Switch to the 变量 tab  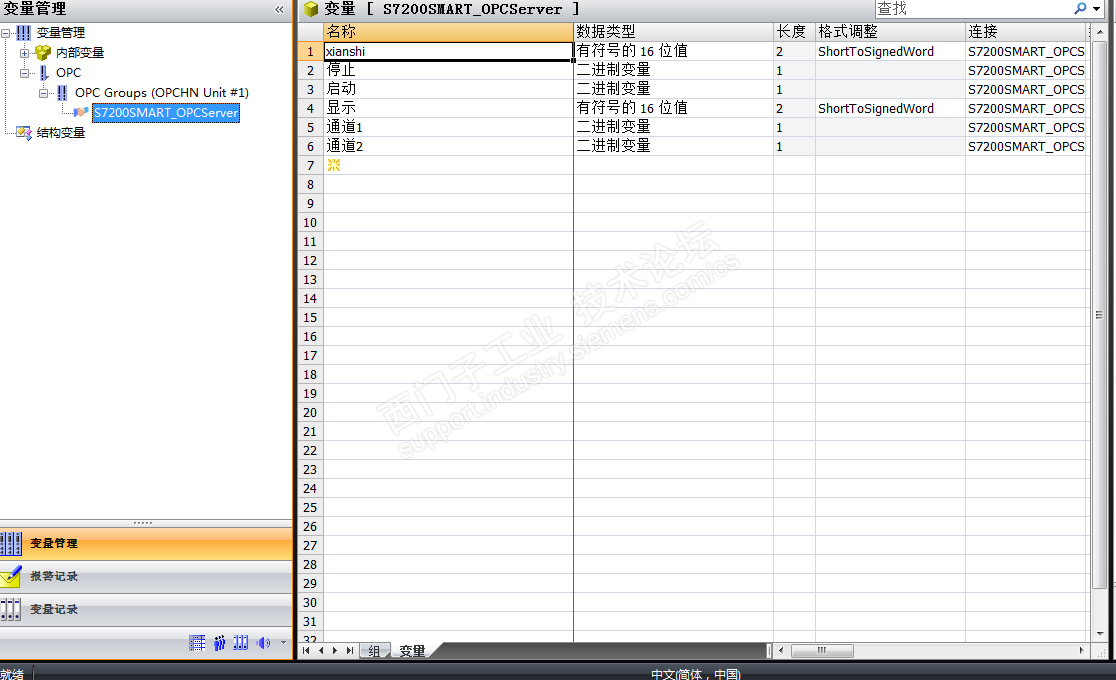tap(413, 651)
